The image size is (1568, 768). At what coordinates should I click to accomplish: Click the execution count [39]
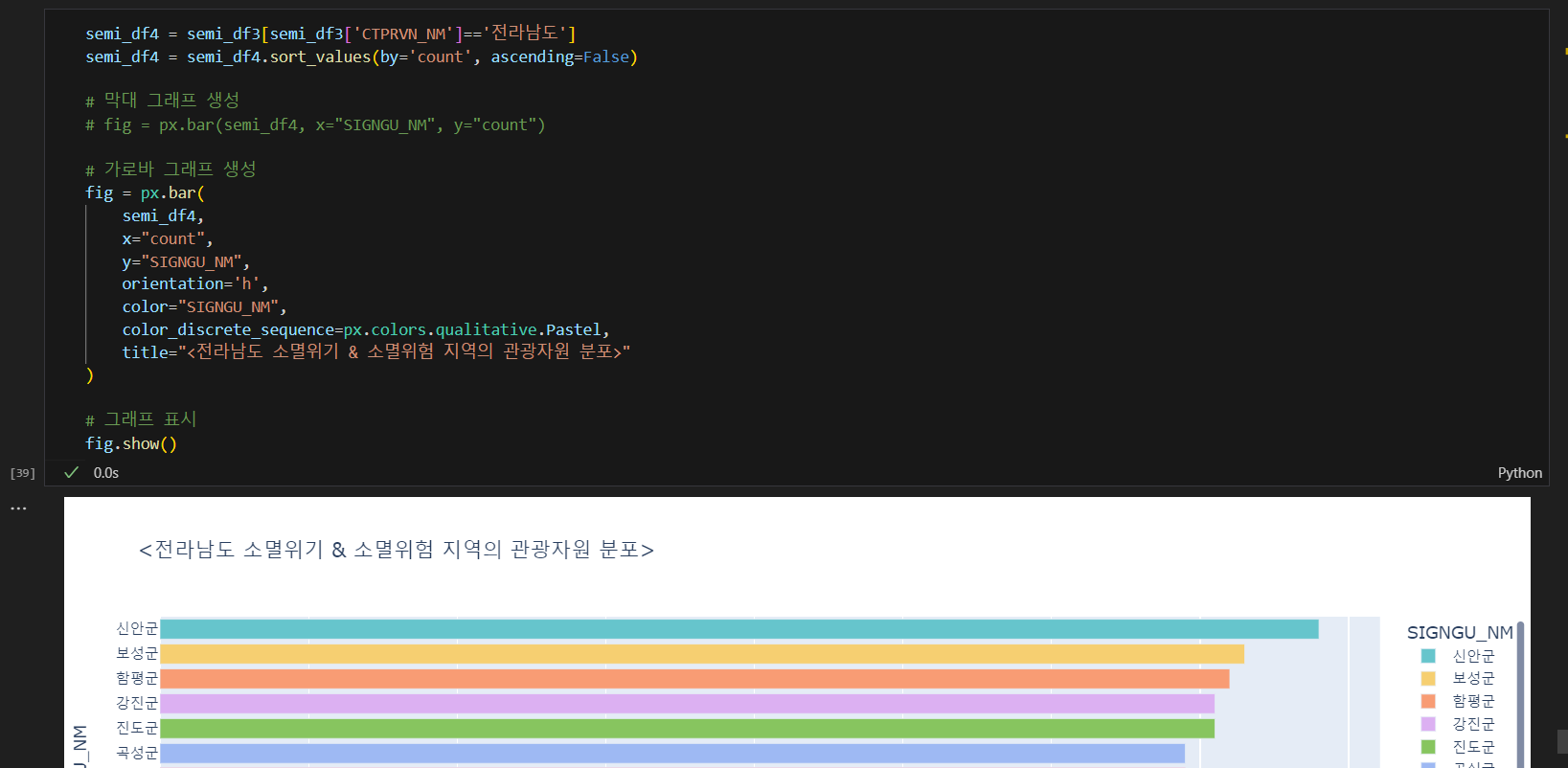pyautogui.click(x=23, y=473)
